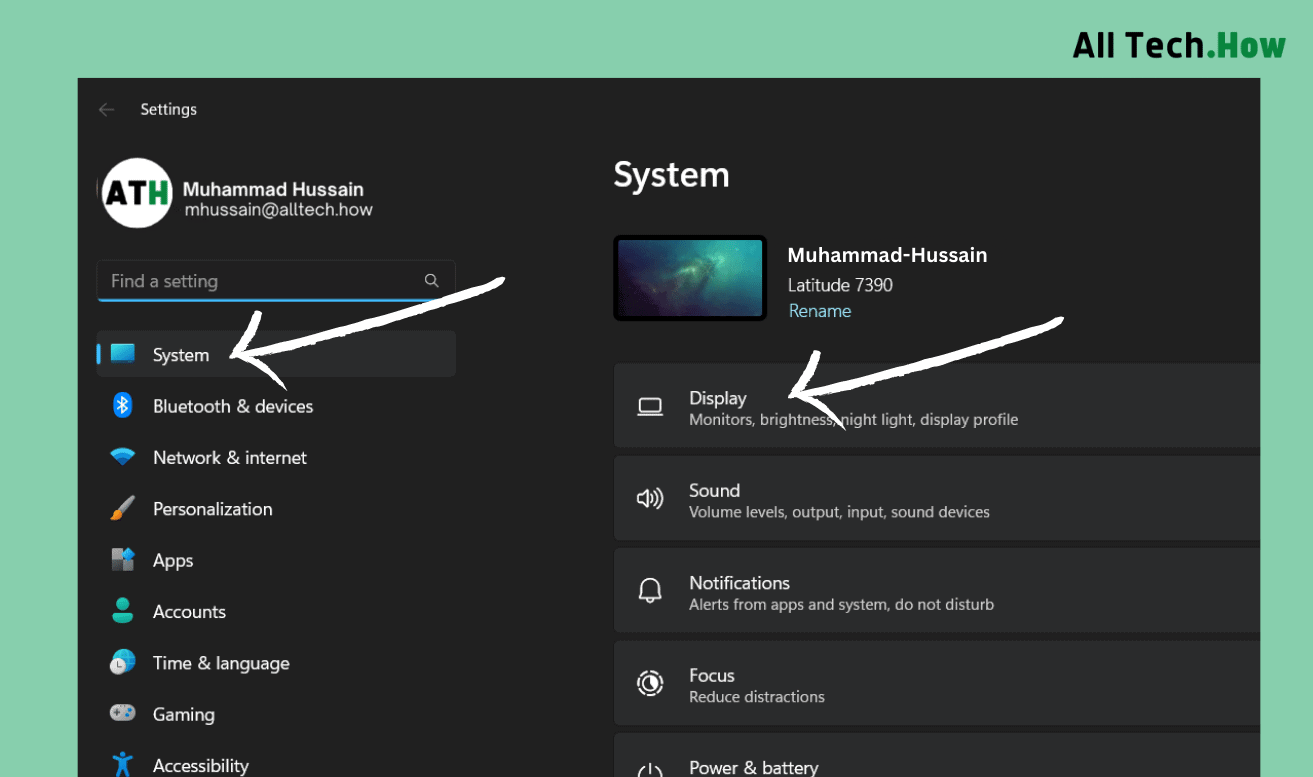Open the Apps settings page
This screenshot has height=777, width=1313.
[x=172, y=560]
